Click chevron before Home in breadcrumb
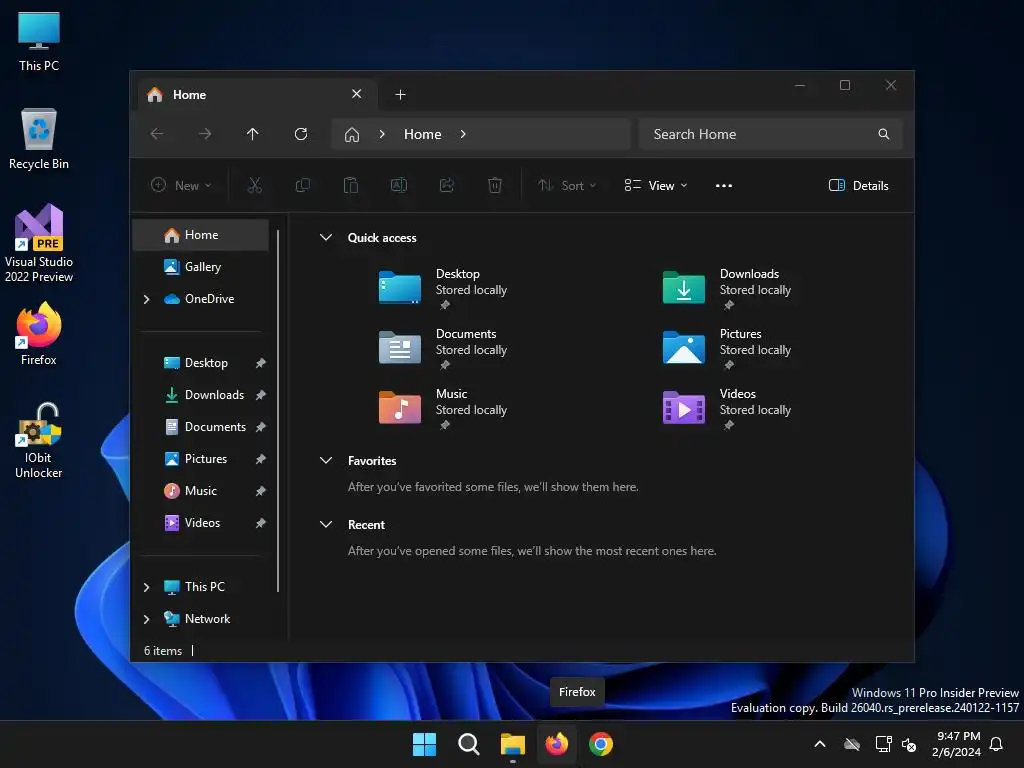 coord(382,134)
